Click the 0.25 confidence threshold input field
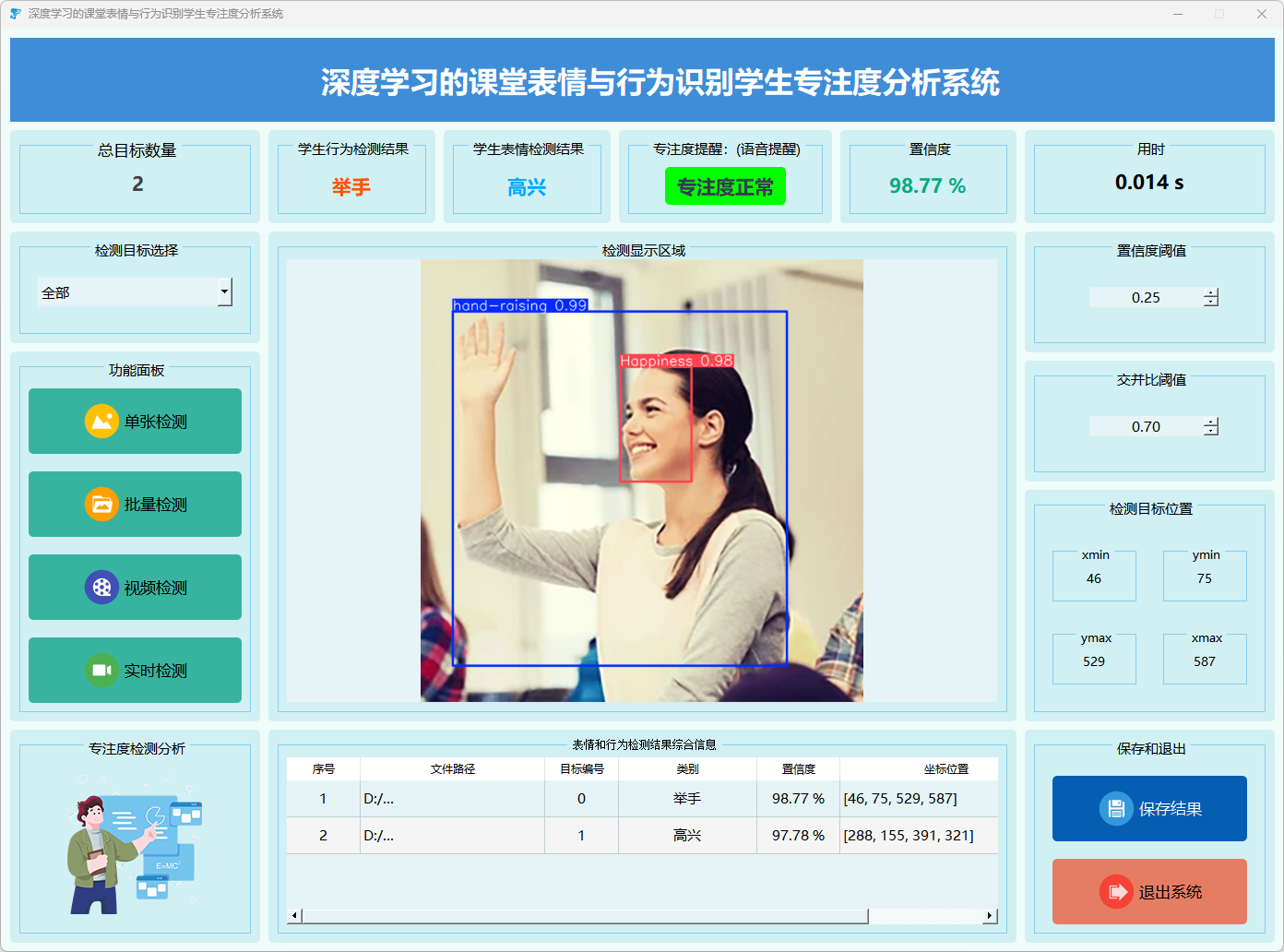The image size is (1284, 952). 1146,298
